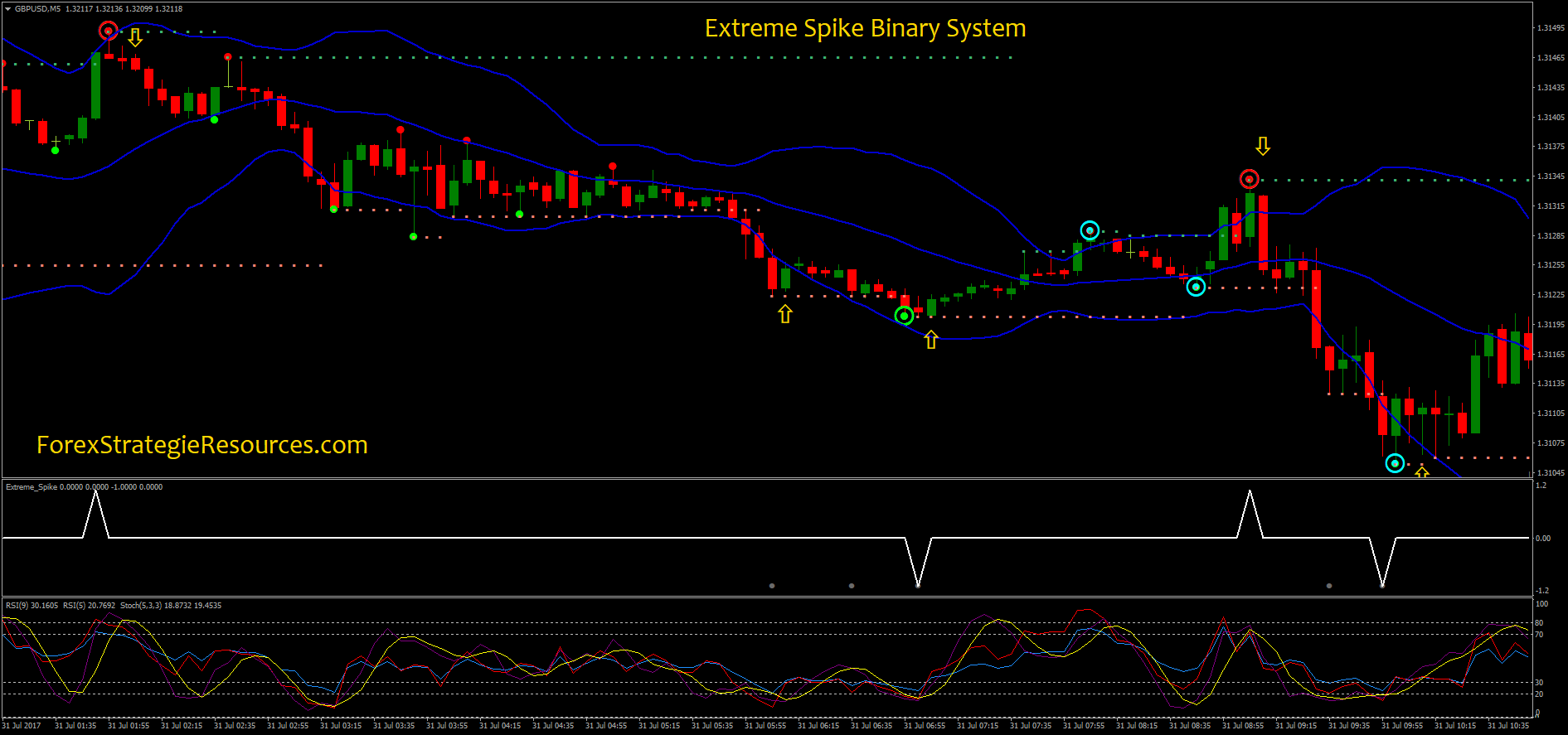Click the RSI(9) 30.1605 label
Viewport: 1568px width, 735px height.
pos(32,606)
